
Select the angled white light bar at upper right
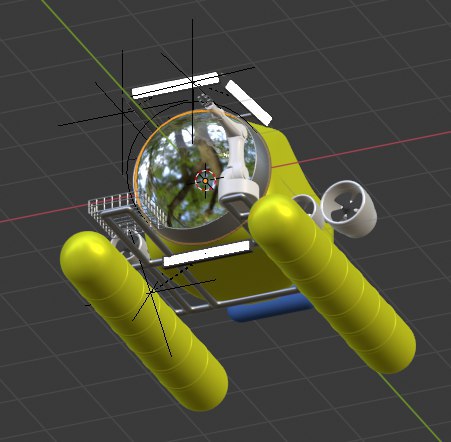point(249,102)
